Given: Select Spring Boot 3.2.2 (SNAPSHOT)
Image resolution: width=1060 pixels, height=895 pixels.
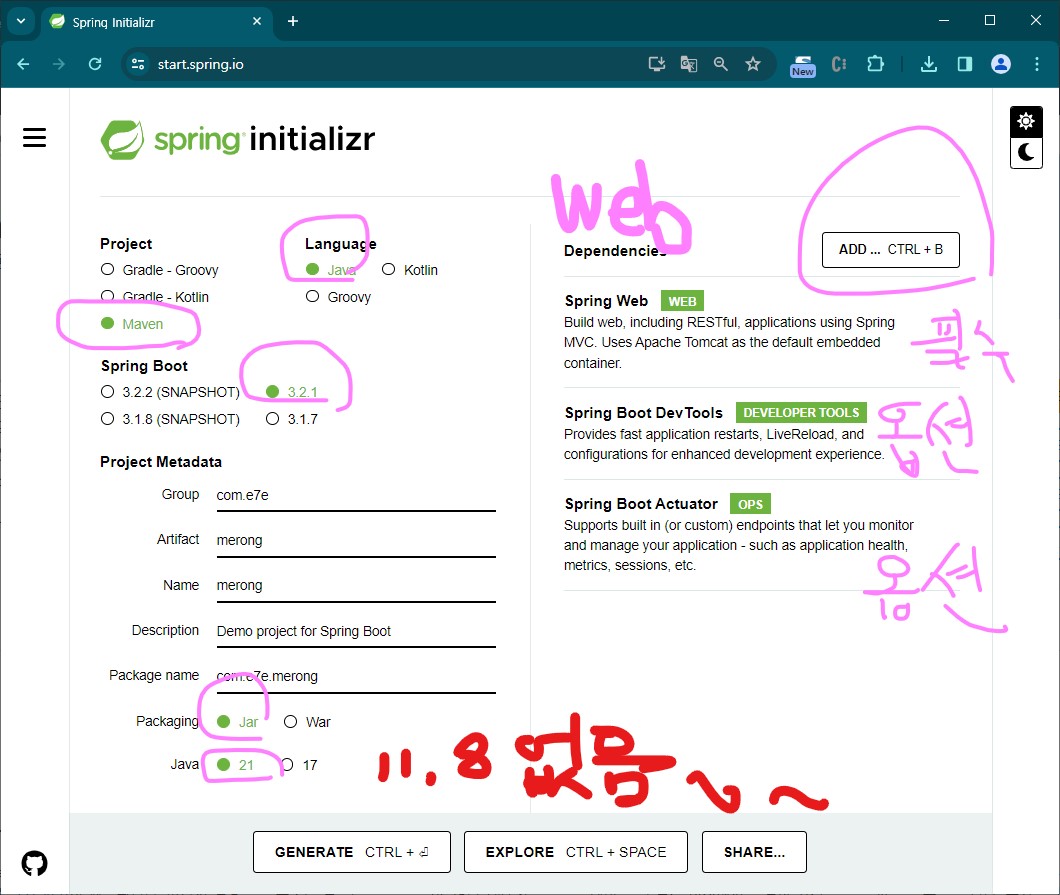Looking at the screenshot, I should pos(170,392).
